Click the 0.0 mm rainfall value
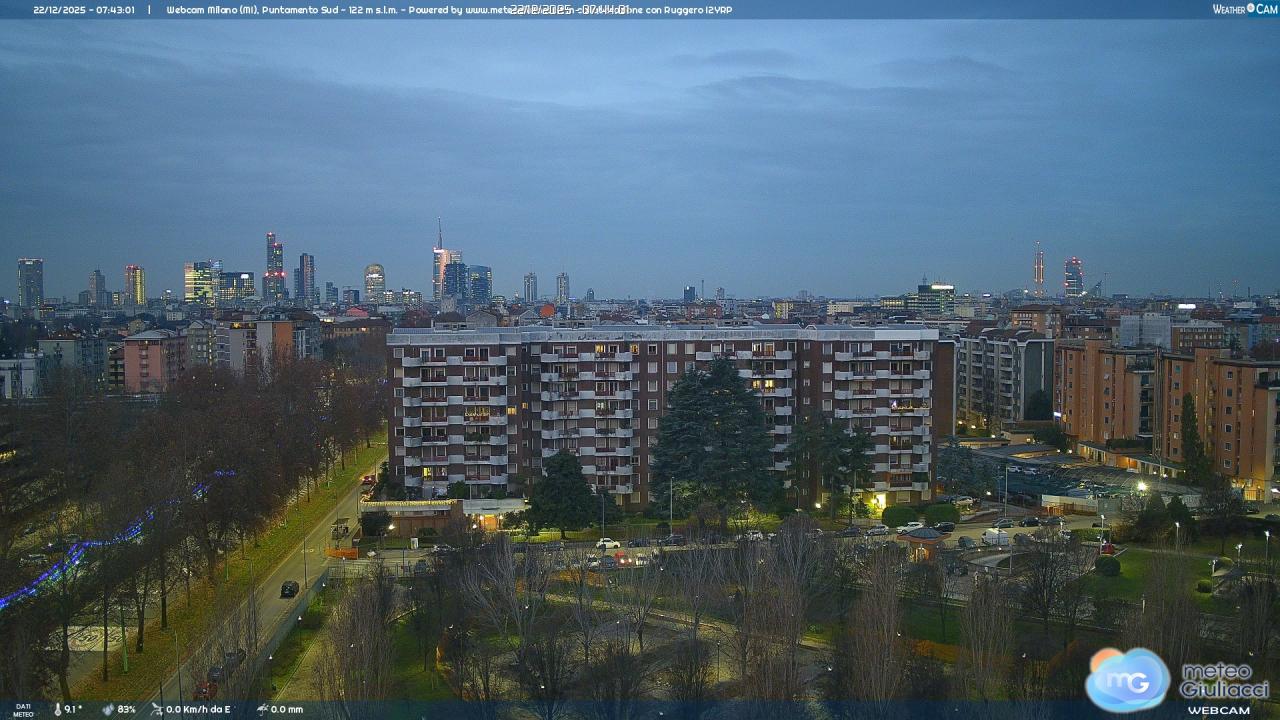Viewport: 1280px width, 720px height. click(x=286, y=709)
